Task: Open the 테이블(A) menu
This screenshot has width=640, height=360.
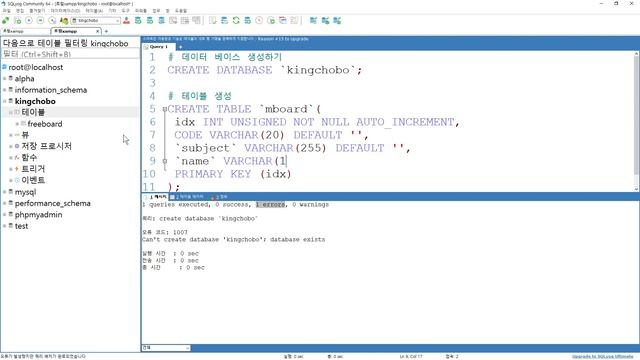Action: click(94, 11)
